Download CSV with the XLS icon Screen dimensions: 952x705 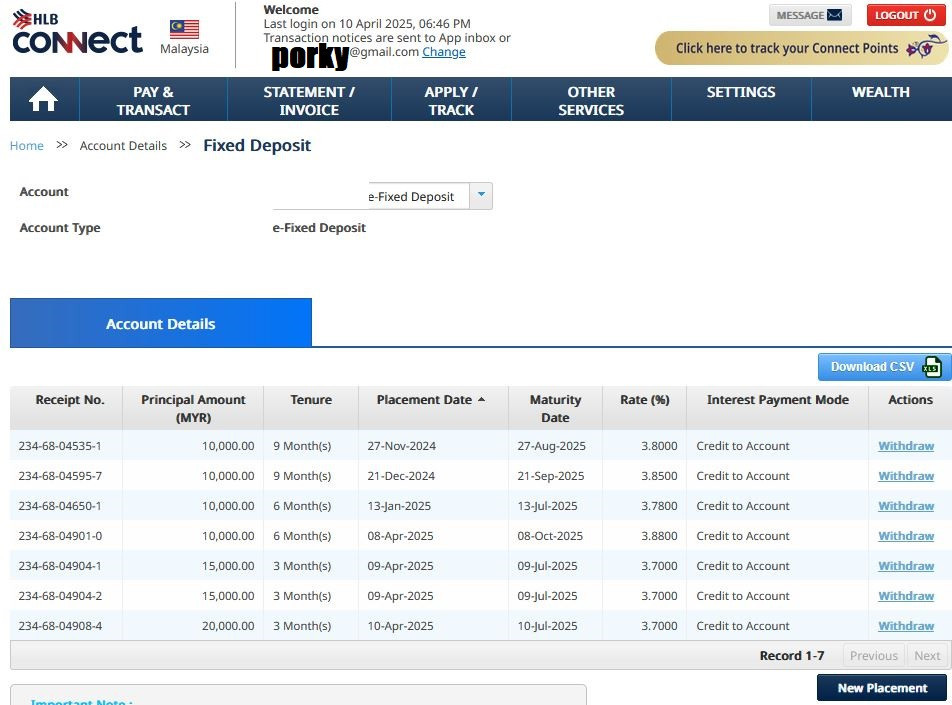pyautogui.click(x=883, y=367)
